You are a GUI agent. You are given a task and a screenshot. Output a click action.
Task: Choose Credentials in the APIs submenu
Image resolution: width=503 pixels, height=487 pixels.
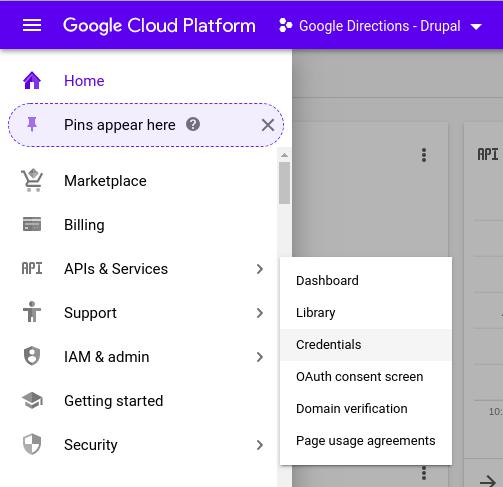(366, 345)
